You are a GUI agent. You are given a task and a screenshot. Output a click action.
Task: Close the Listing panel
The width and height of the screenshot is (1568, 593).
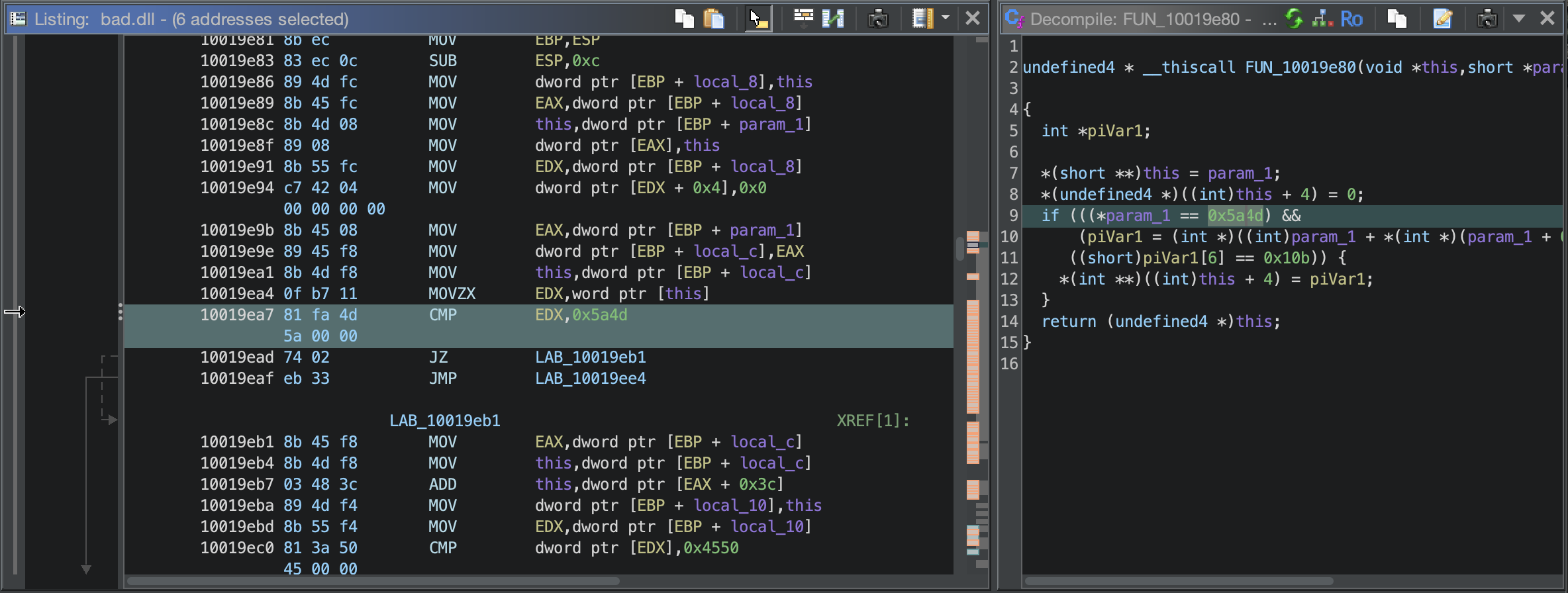[x=973, y=18]
